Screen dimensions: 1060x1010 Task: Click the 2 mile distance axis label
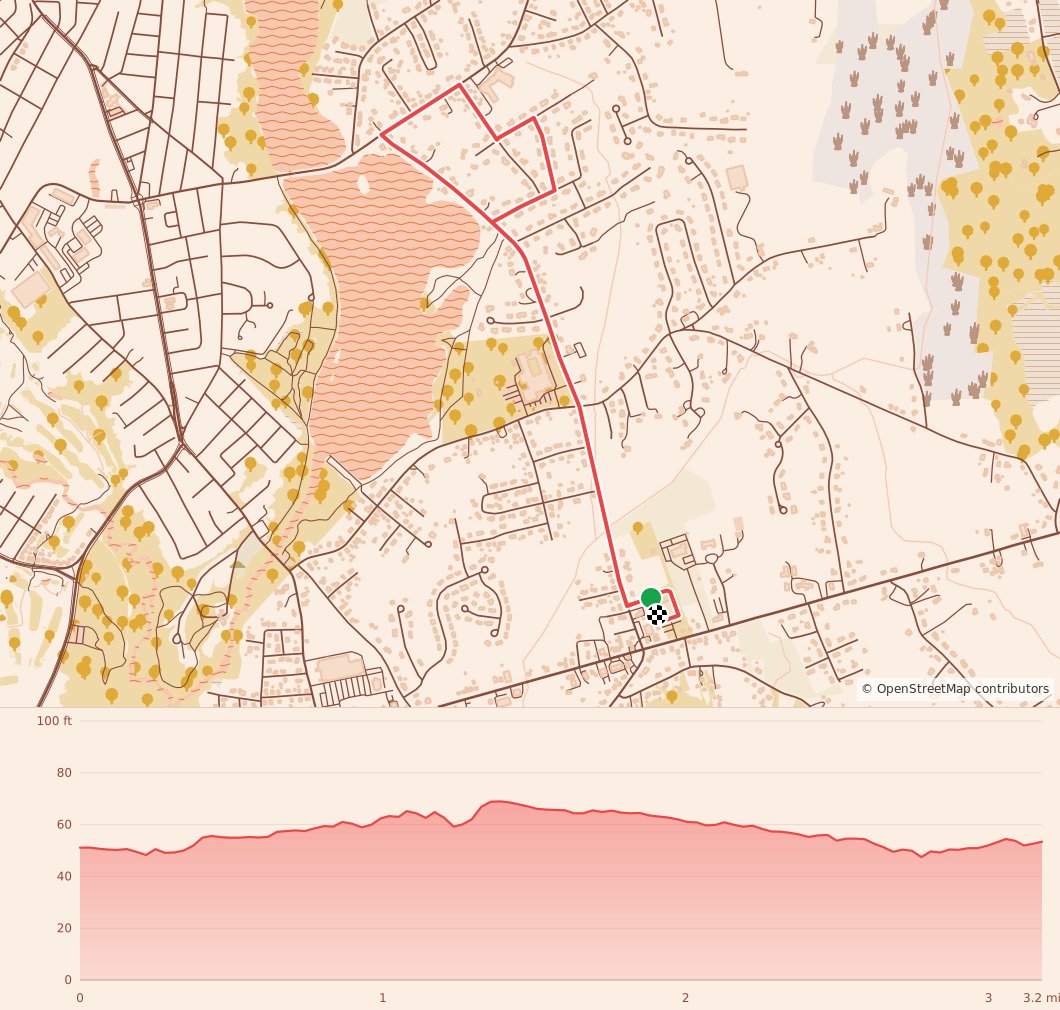(685, 998)
